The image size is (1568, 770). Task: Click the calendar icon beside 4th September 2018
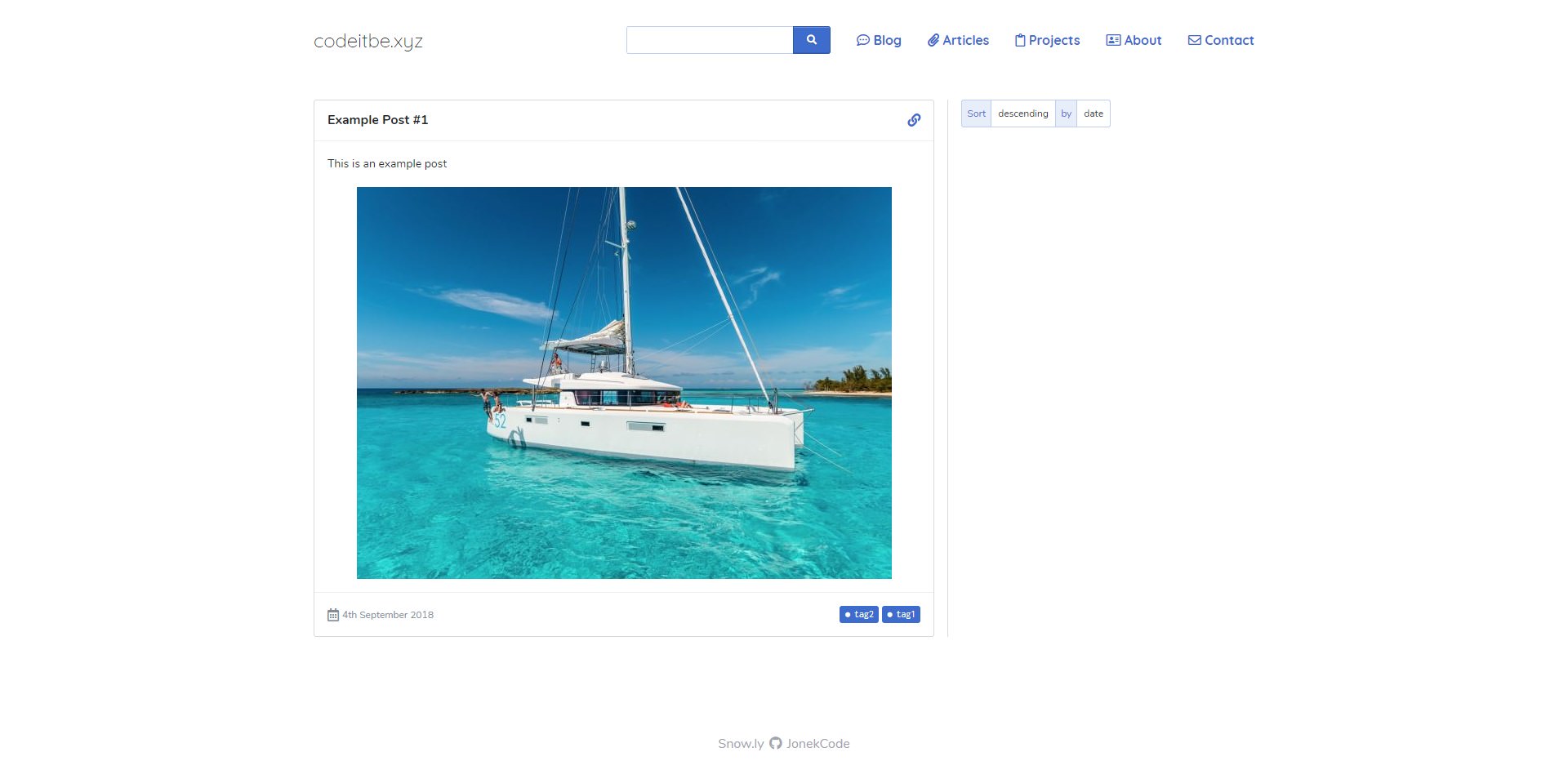333,615
